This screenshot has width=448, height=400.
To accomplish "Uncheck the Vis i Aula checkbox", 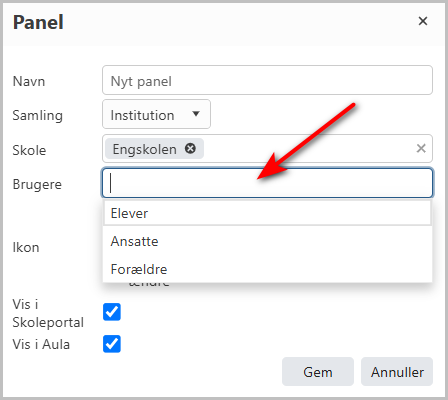I will click(112, 344).
